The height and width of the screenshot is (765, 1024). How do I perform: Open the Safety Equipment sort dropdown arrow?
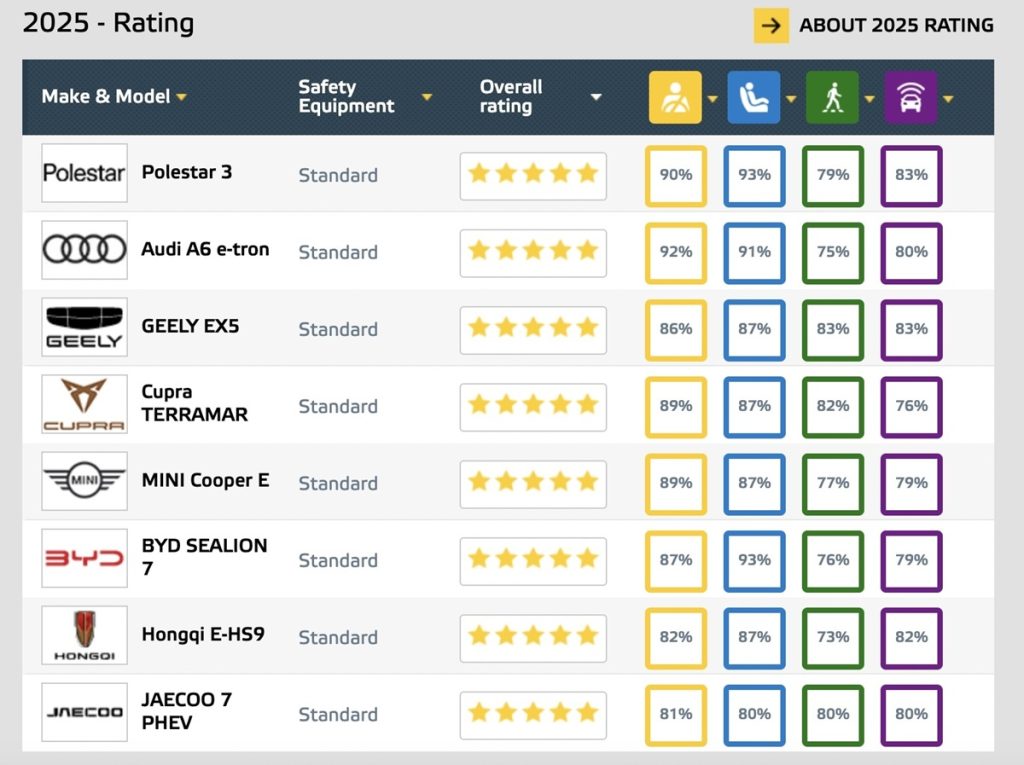427,97
